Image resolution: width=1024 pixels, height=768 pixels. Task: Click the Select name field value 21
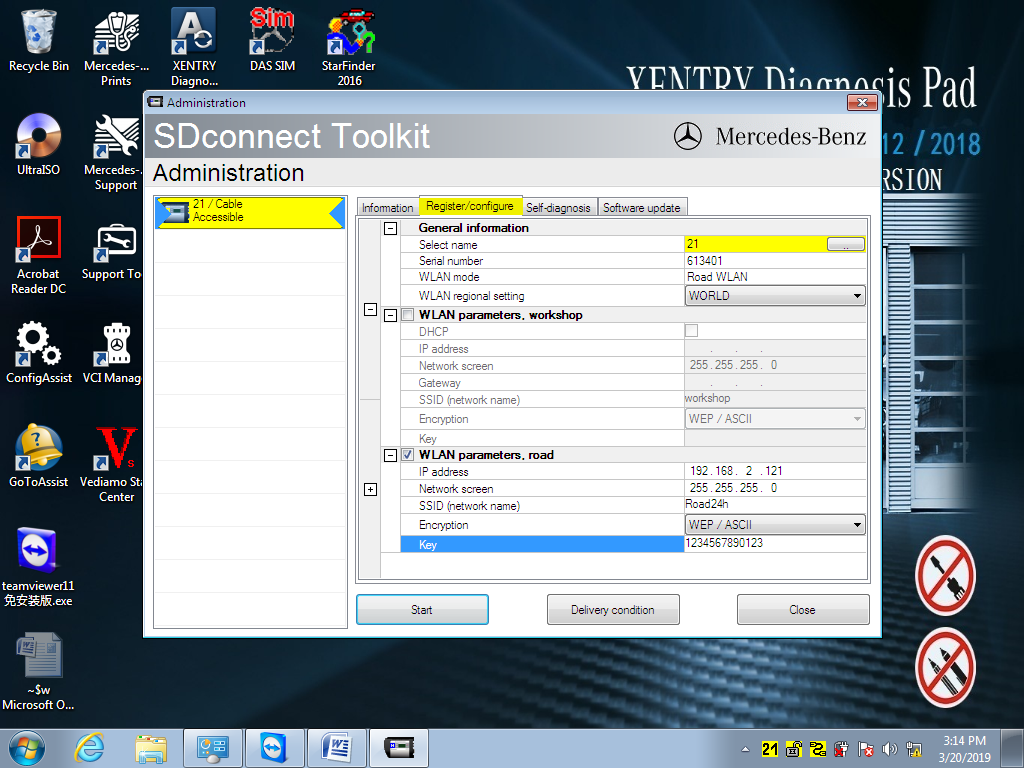tap(756, 244)
